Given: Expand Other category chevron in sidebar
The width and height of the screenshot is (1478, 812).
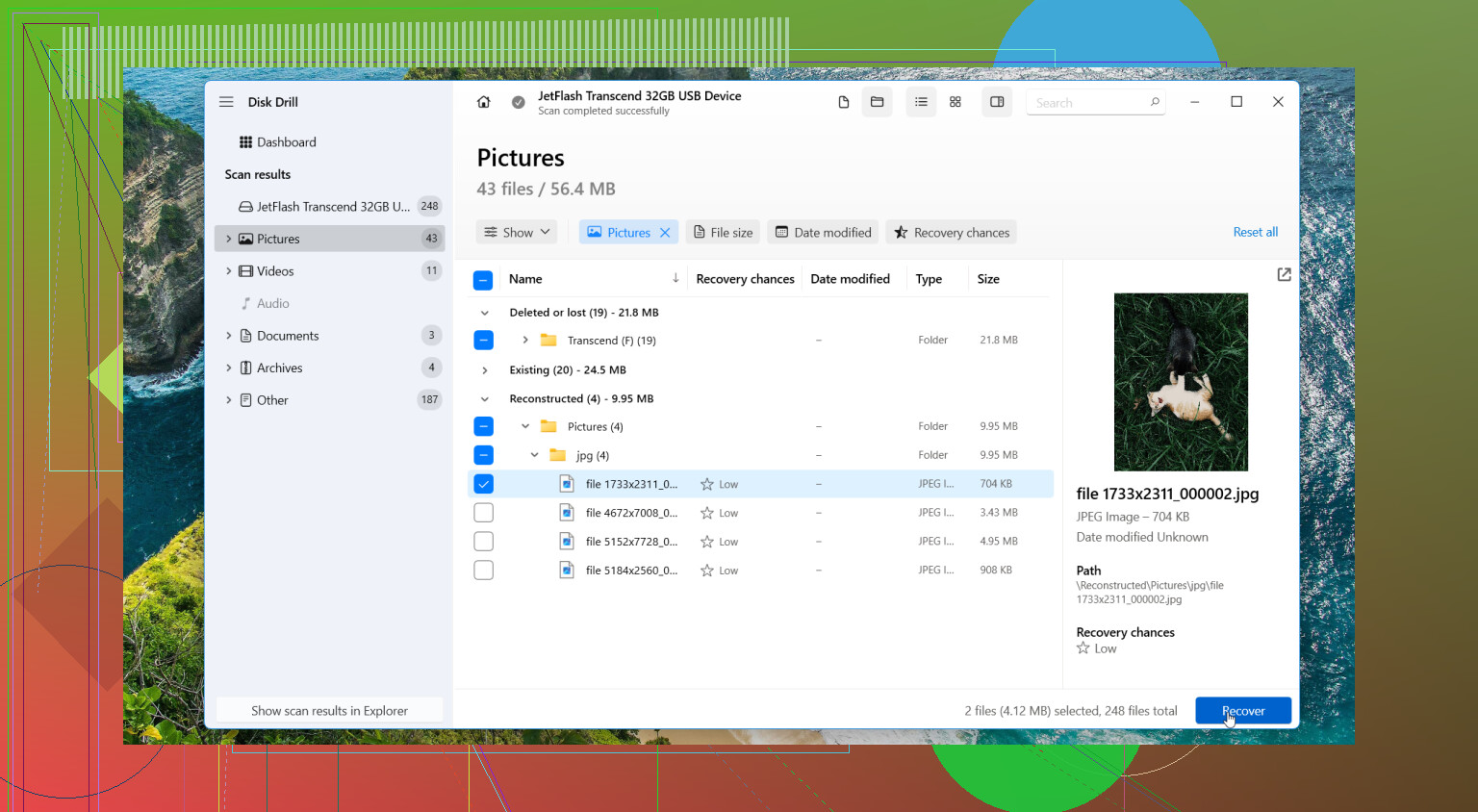Looking at the screenshot, I should tap(228, 400).
